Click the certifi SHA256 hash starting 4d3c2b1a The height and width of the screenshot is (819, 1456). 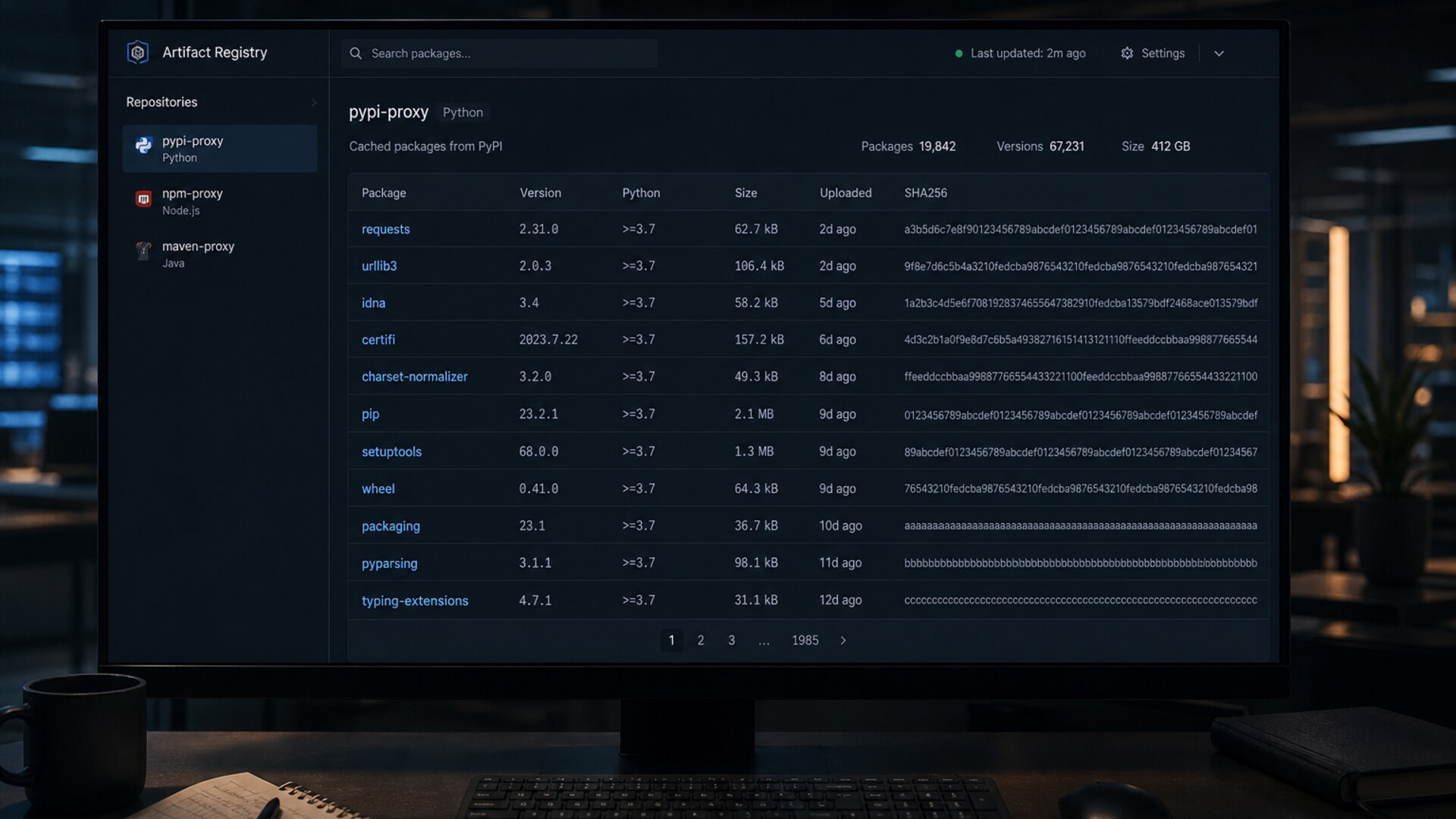point(1081,340)
